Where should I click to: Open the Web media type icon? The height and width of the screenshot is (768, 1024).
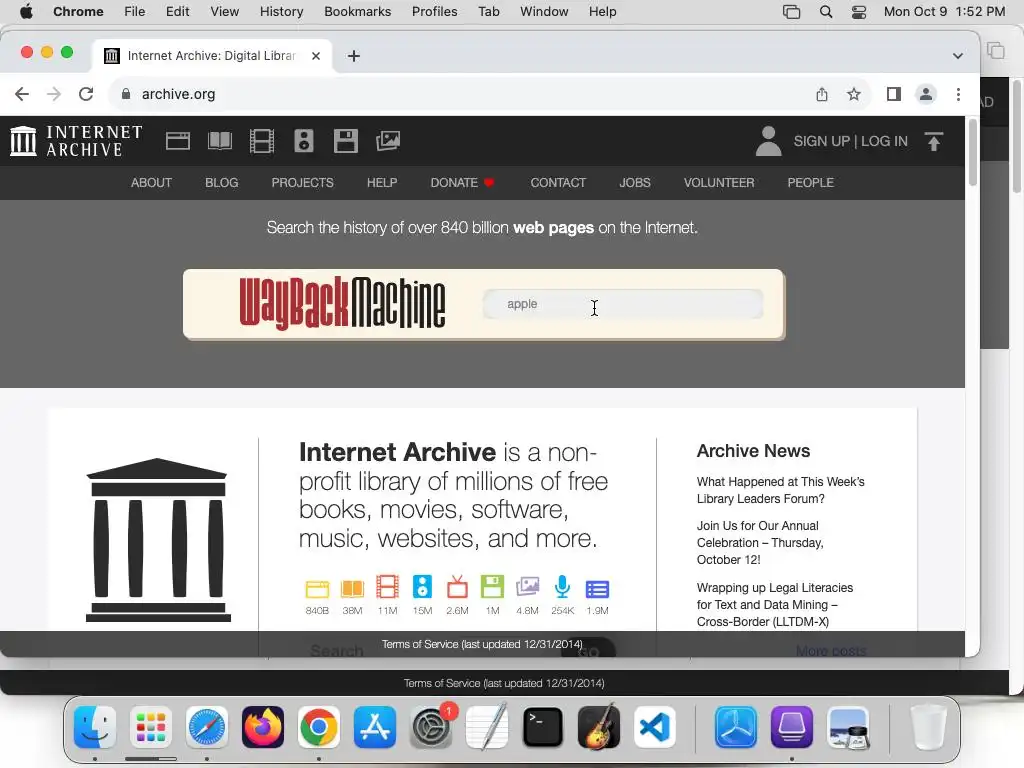pos(178,141)
